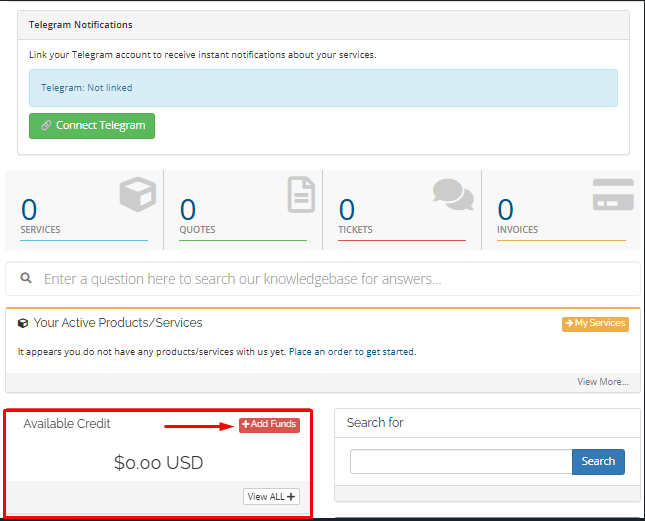Focus the Search for input field
The image size is (645, 521).
click(460, 462)
